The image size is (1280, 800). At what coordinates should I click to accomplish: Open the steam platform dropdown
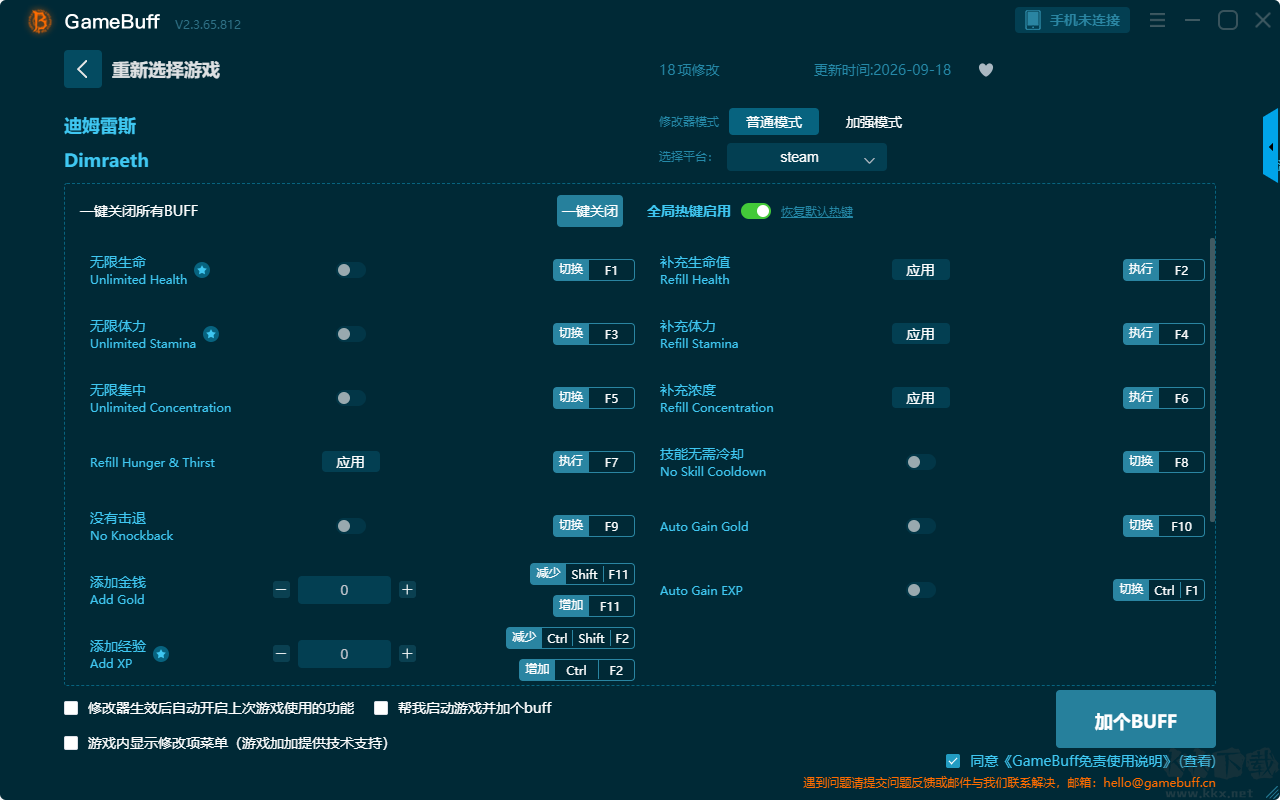(807, 157)
